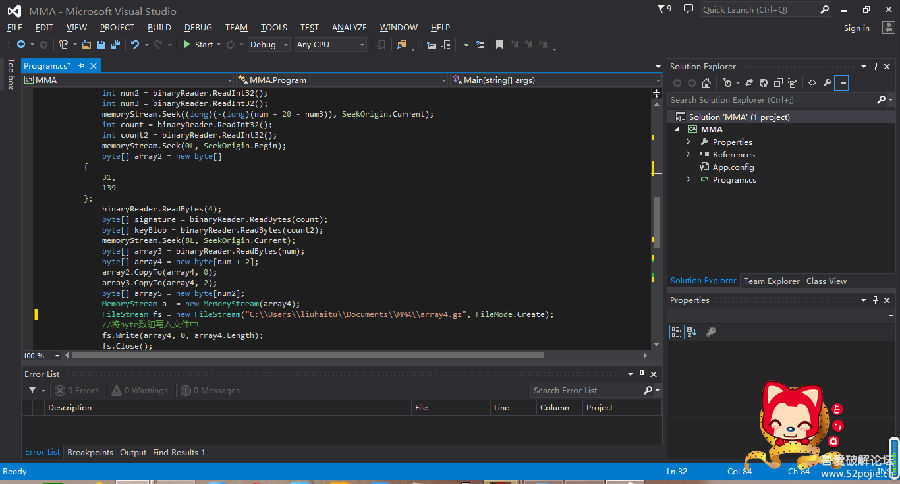
Task: Open the BUILD menu
Action: 159,28
